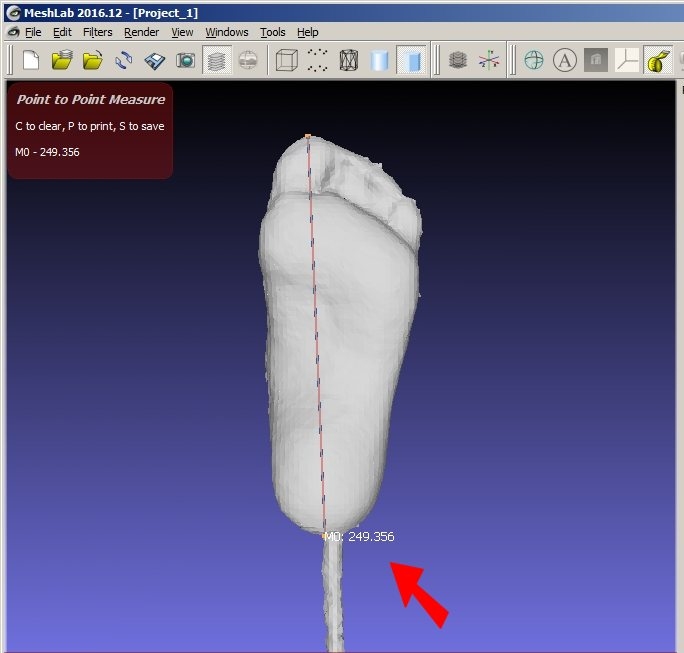
Task: Open the Edit menu
Action: [x=62, y=32]
